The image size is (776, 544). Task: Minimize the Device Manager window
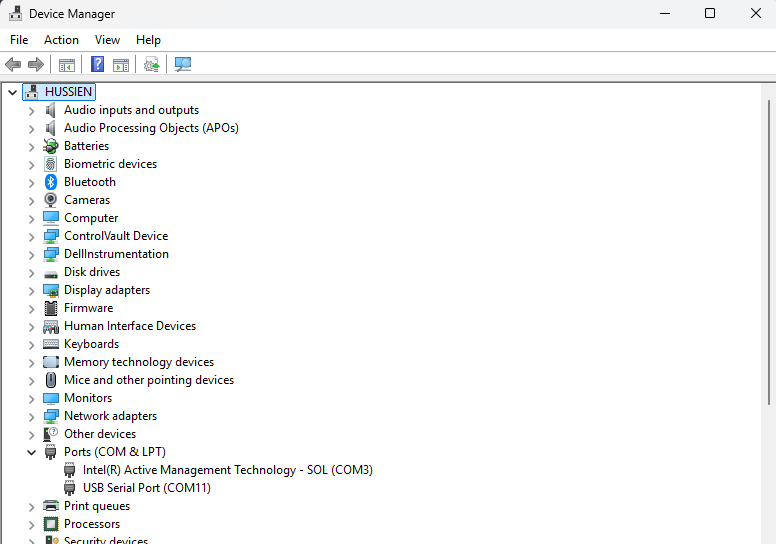665,13
